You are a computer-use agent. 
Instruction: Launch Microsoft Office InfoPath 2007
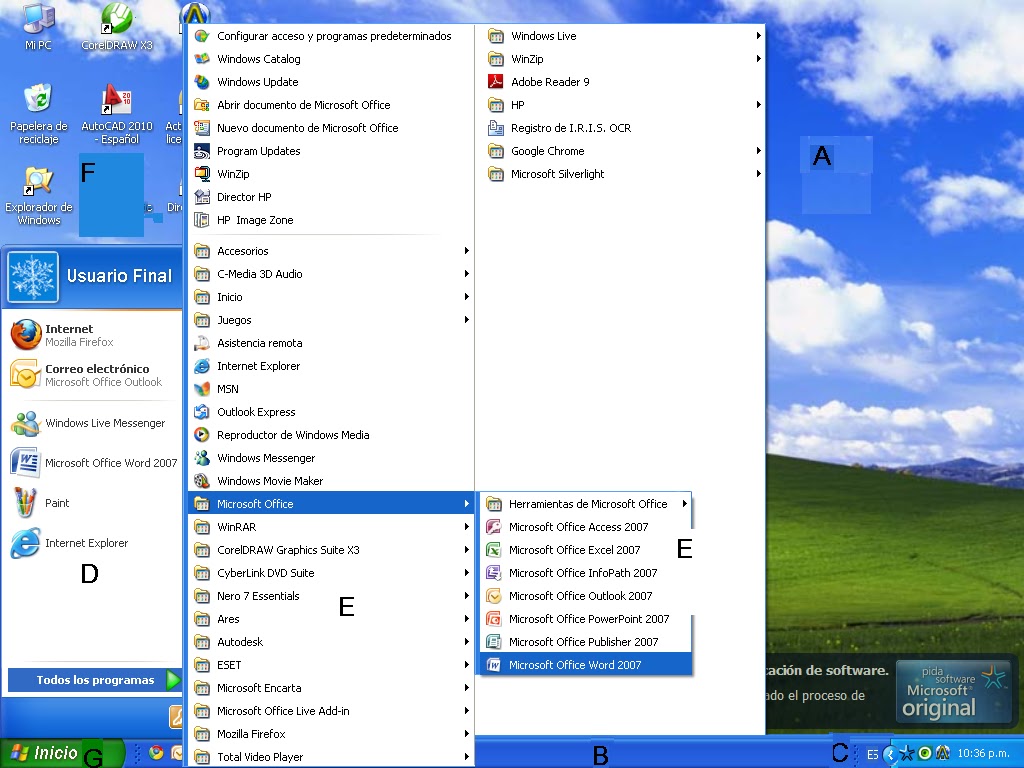coord(586,573)
